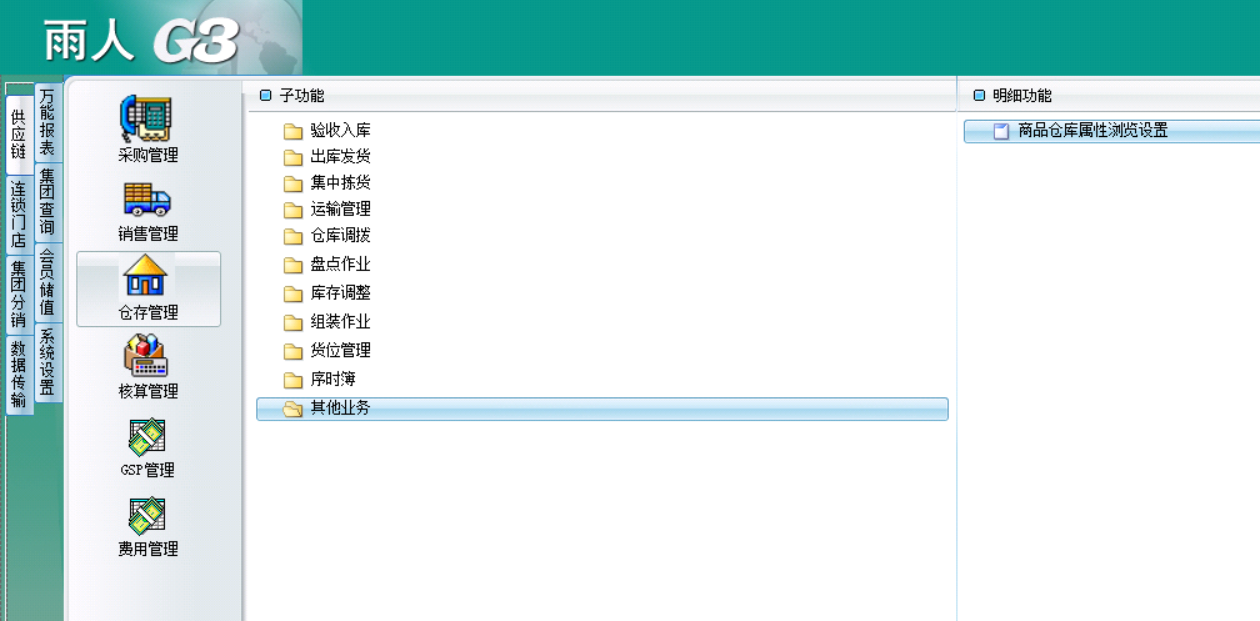Open the 采购管理 module icon
The height and width of the screenshot is (621, 1260).
point(148,118)
